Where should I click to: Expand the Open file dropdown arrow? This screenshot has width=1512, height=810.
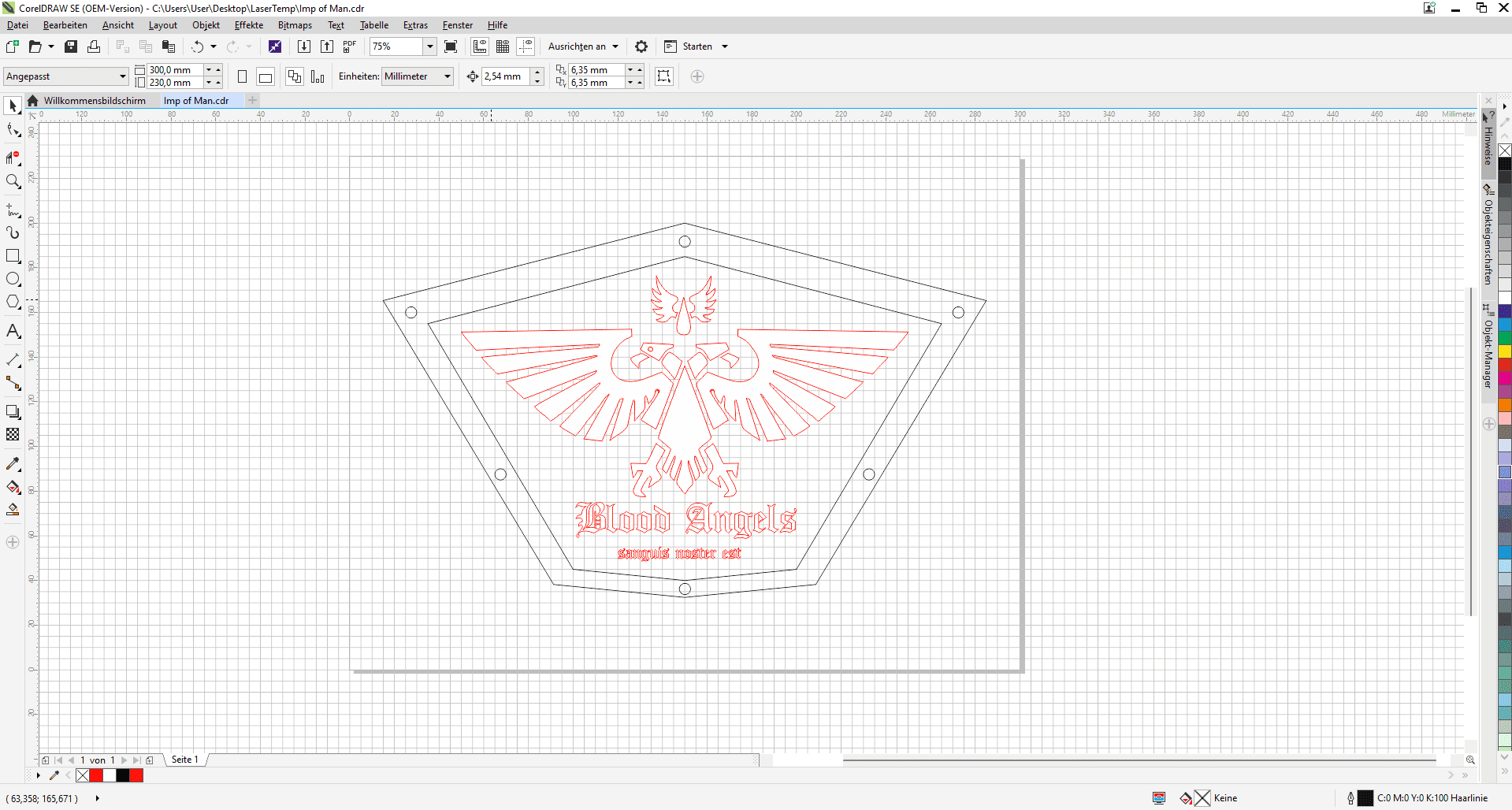tap(51, 46)
